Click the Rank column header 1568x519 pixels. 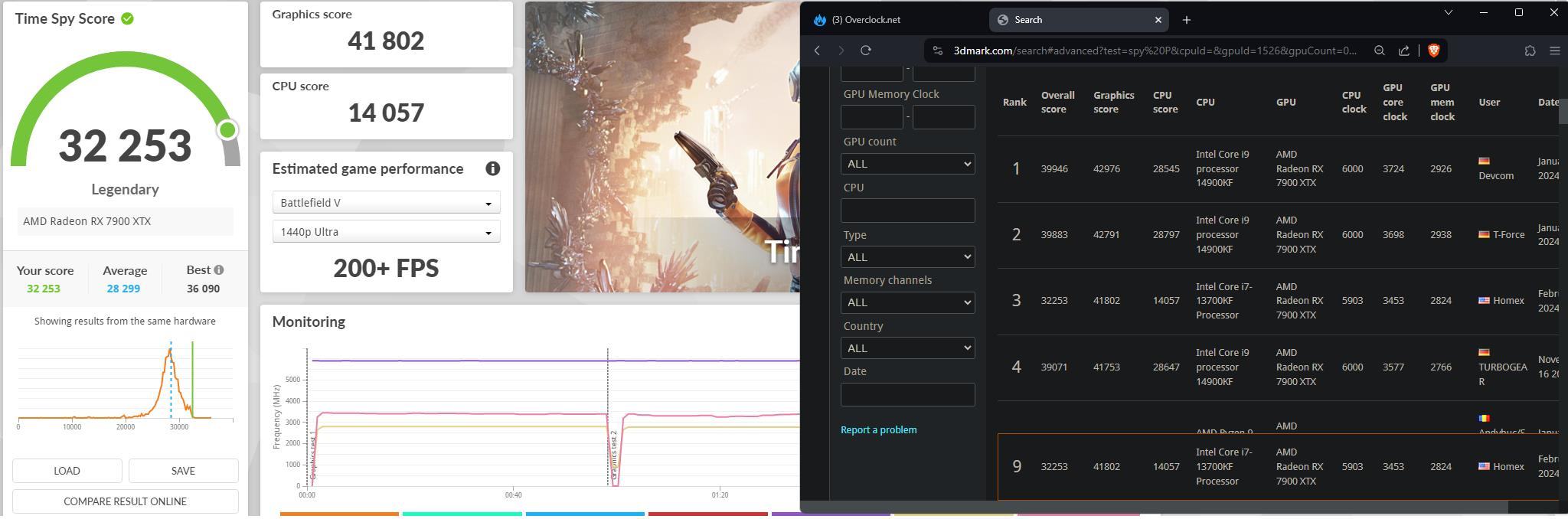(1014, 103)
